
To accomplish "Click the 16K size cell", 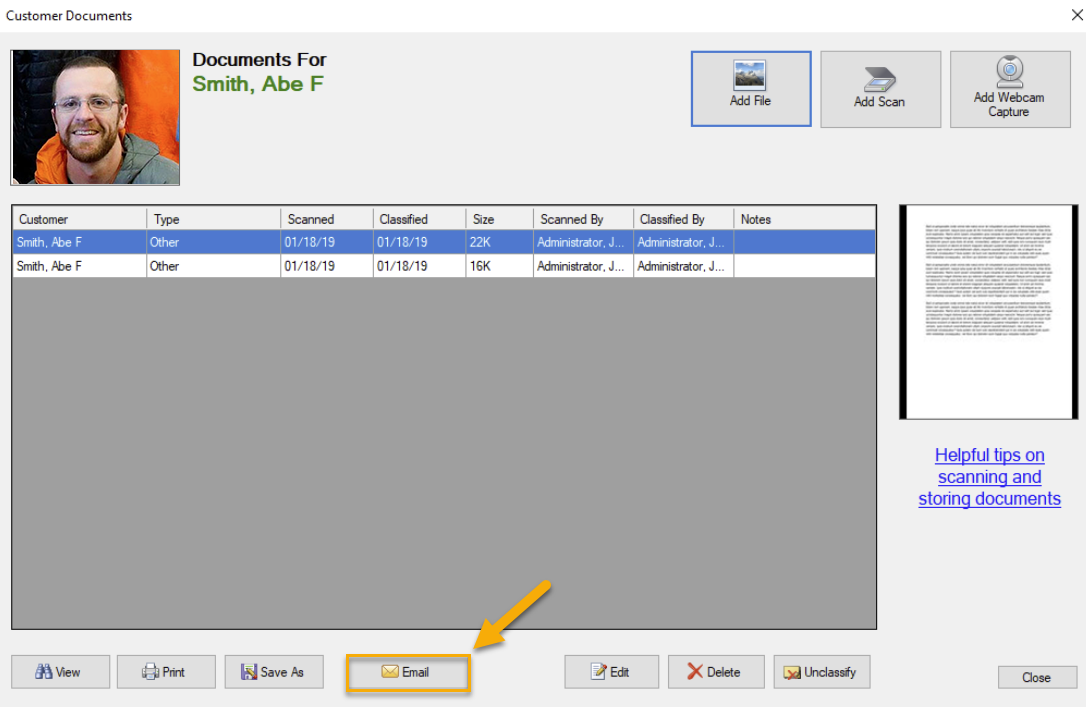I will coord(499,266).
